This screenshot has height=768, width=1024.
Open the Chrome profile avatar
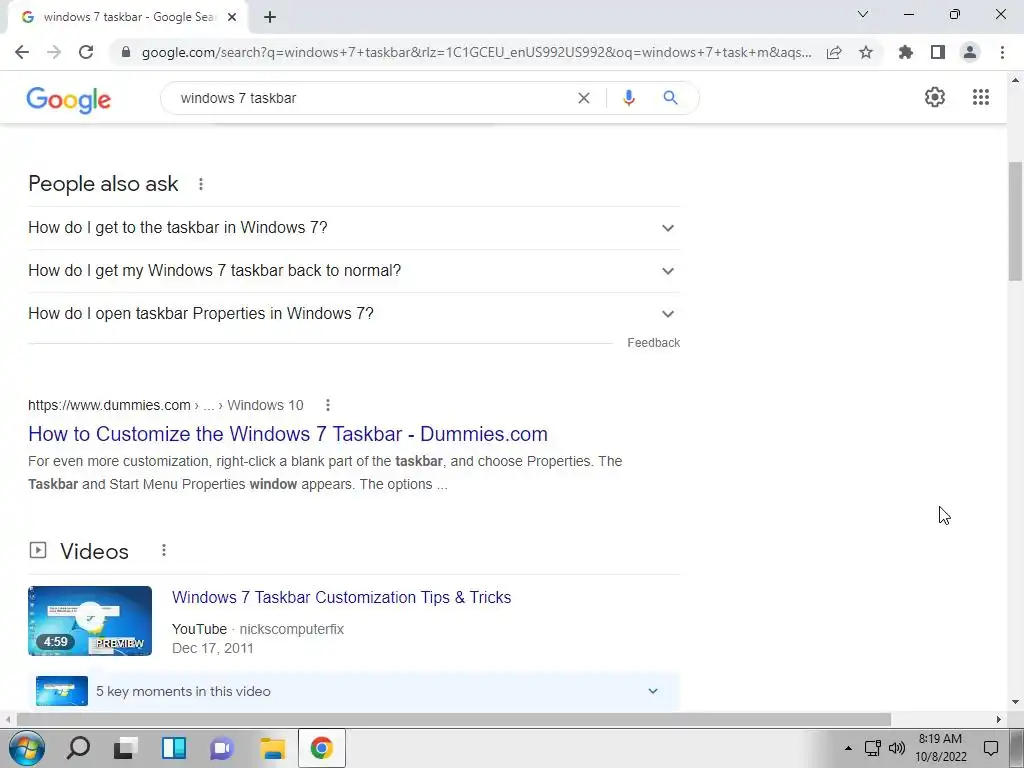point(970,52)
